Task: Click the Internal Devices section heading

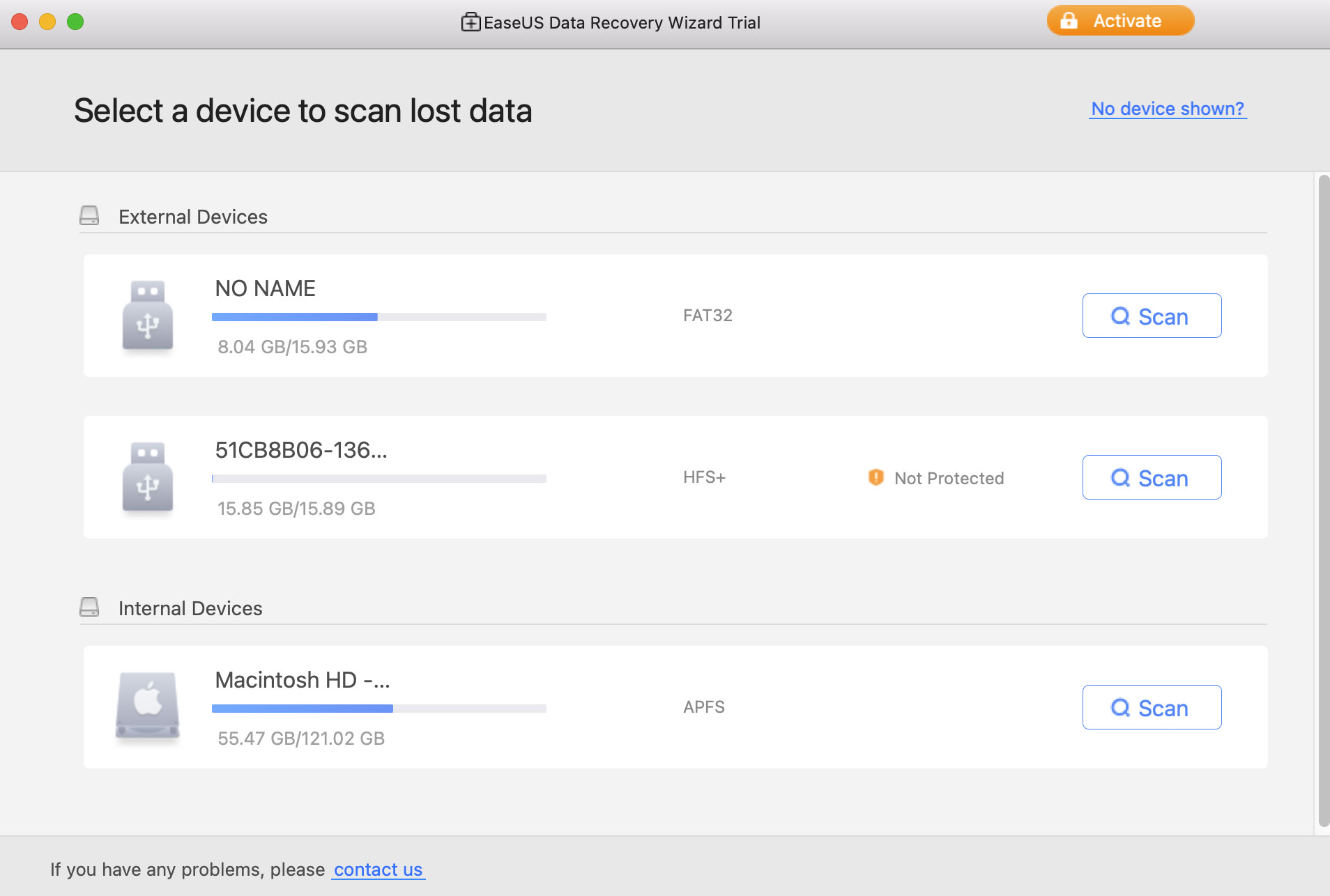Action: (190, 608)
